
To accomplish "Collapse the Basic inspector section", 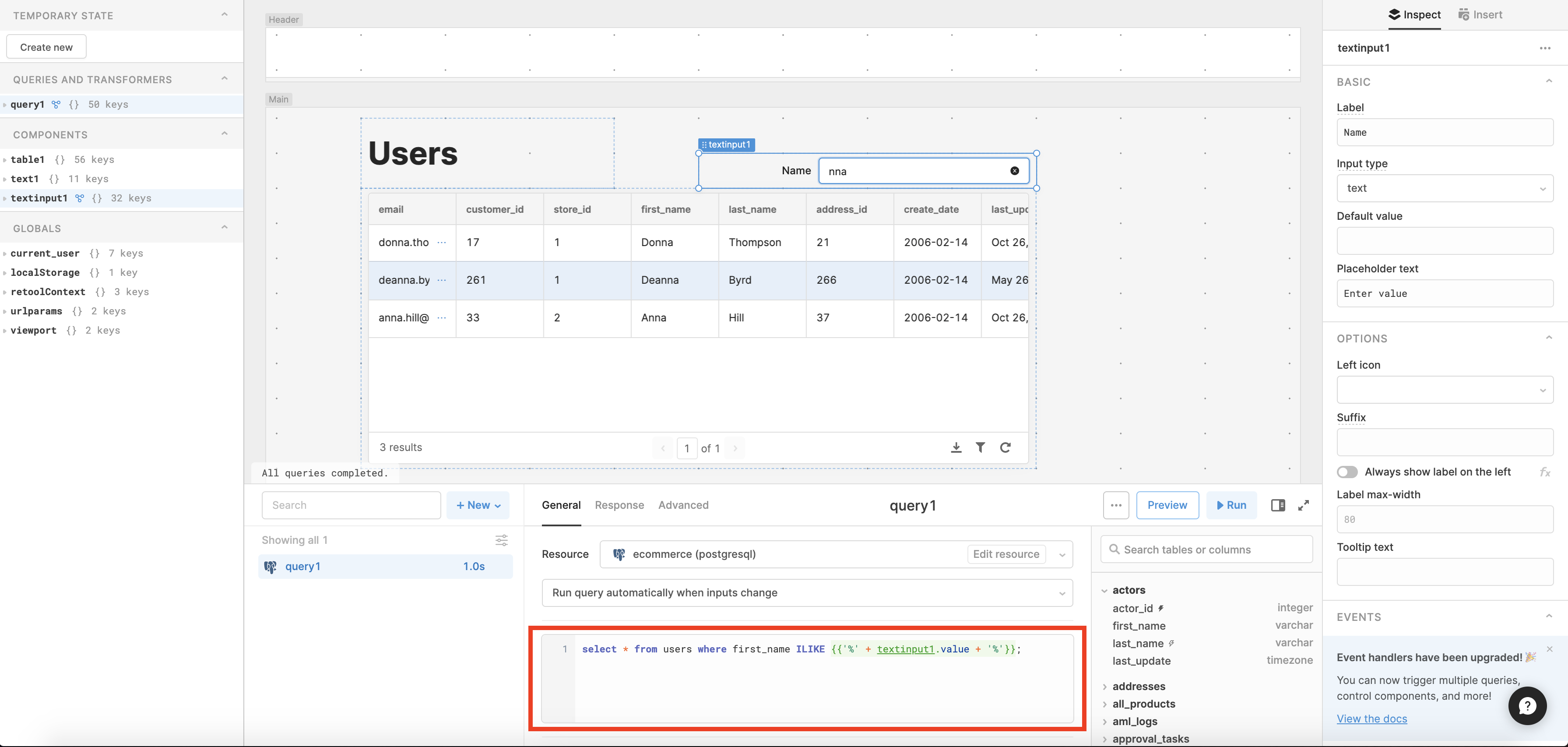I will tap(1549, 81).
